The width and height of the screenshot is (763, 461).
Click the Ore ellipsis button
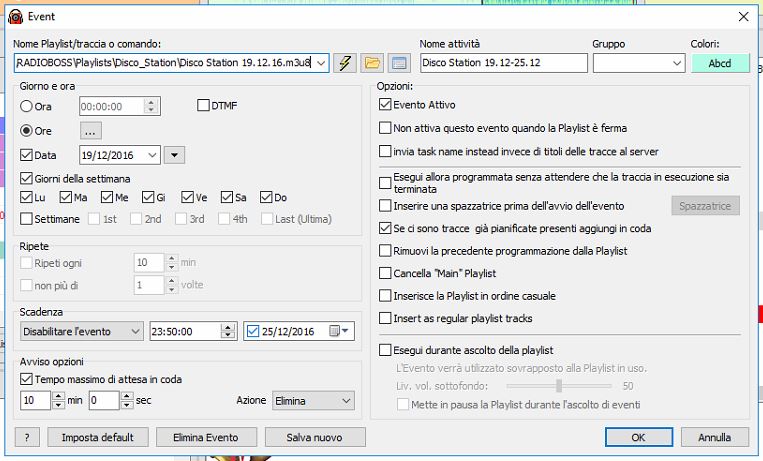[91, 131]
